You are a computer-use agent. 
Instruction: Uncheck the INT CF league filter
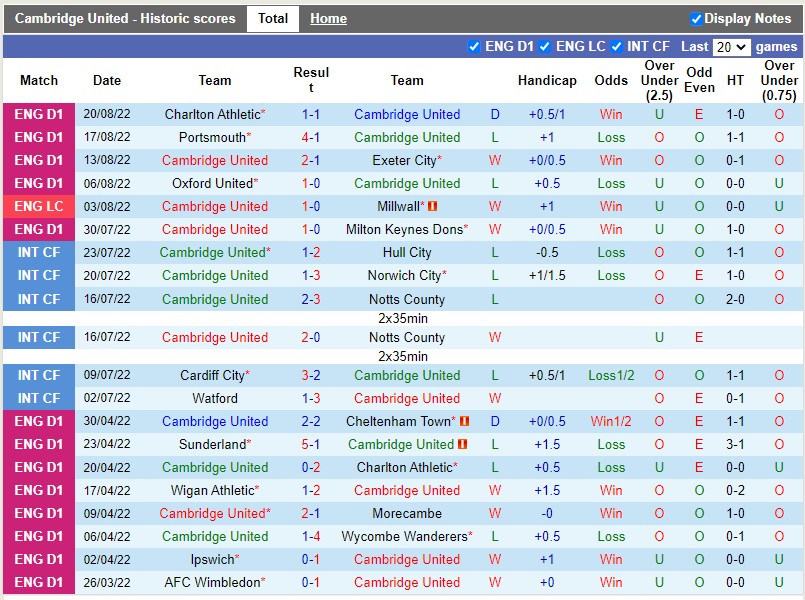(617, 47)
